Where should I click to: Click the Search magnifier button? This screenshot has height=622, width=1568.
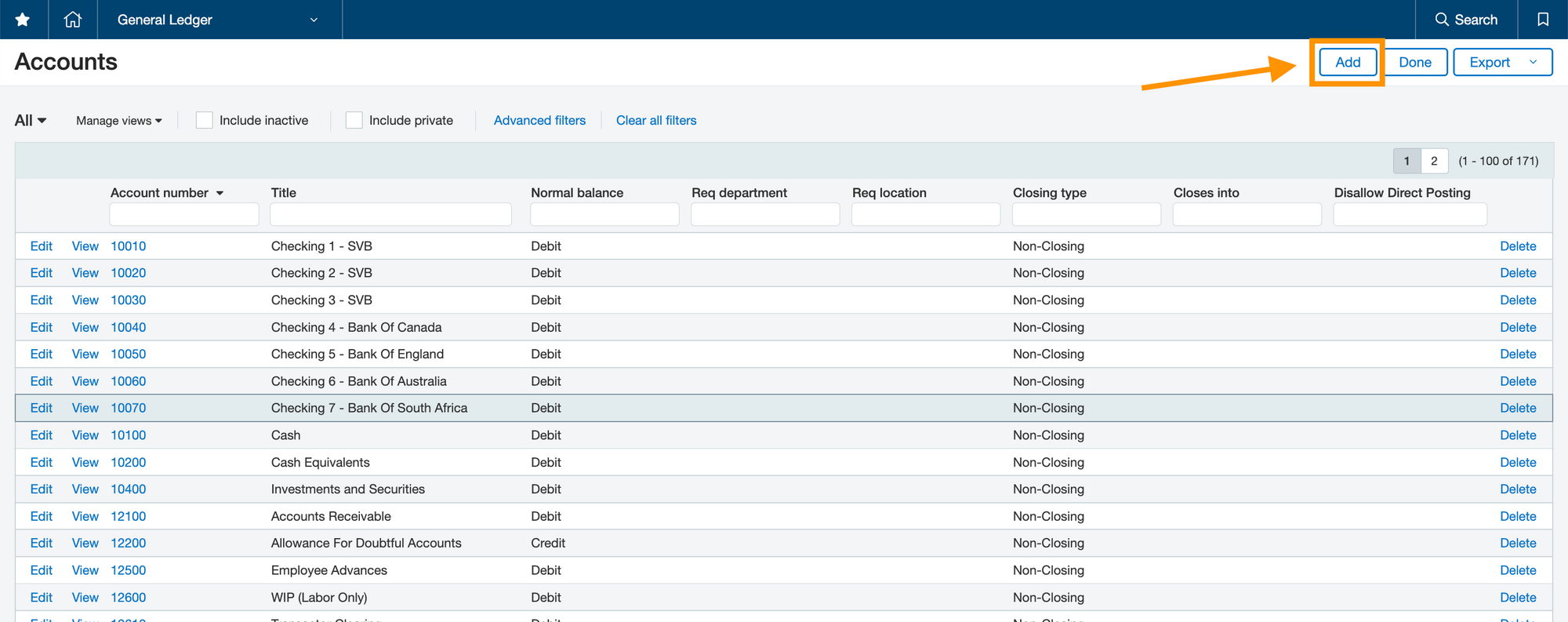click(1465, 20)
